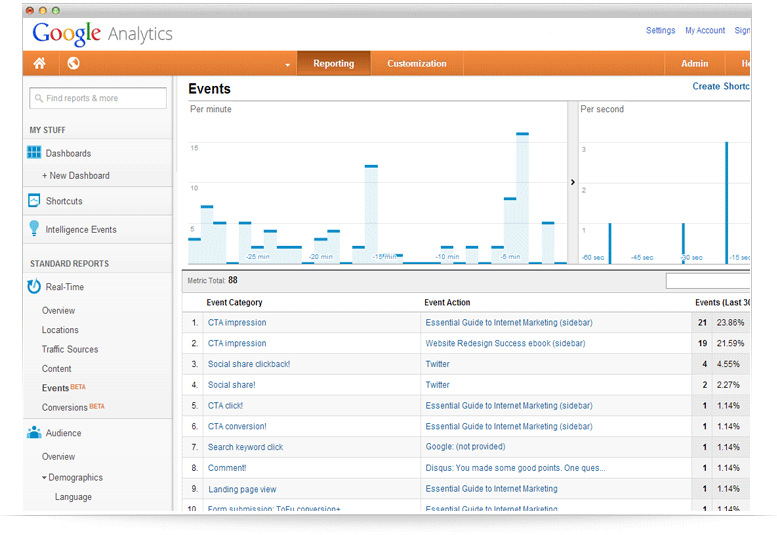Open the Locations report
The width and height of the screenshot is (777, 535).
click(60, 330)
